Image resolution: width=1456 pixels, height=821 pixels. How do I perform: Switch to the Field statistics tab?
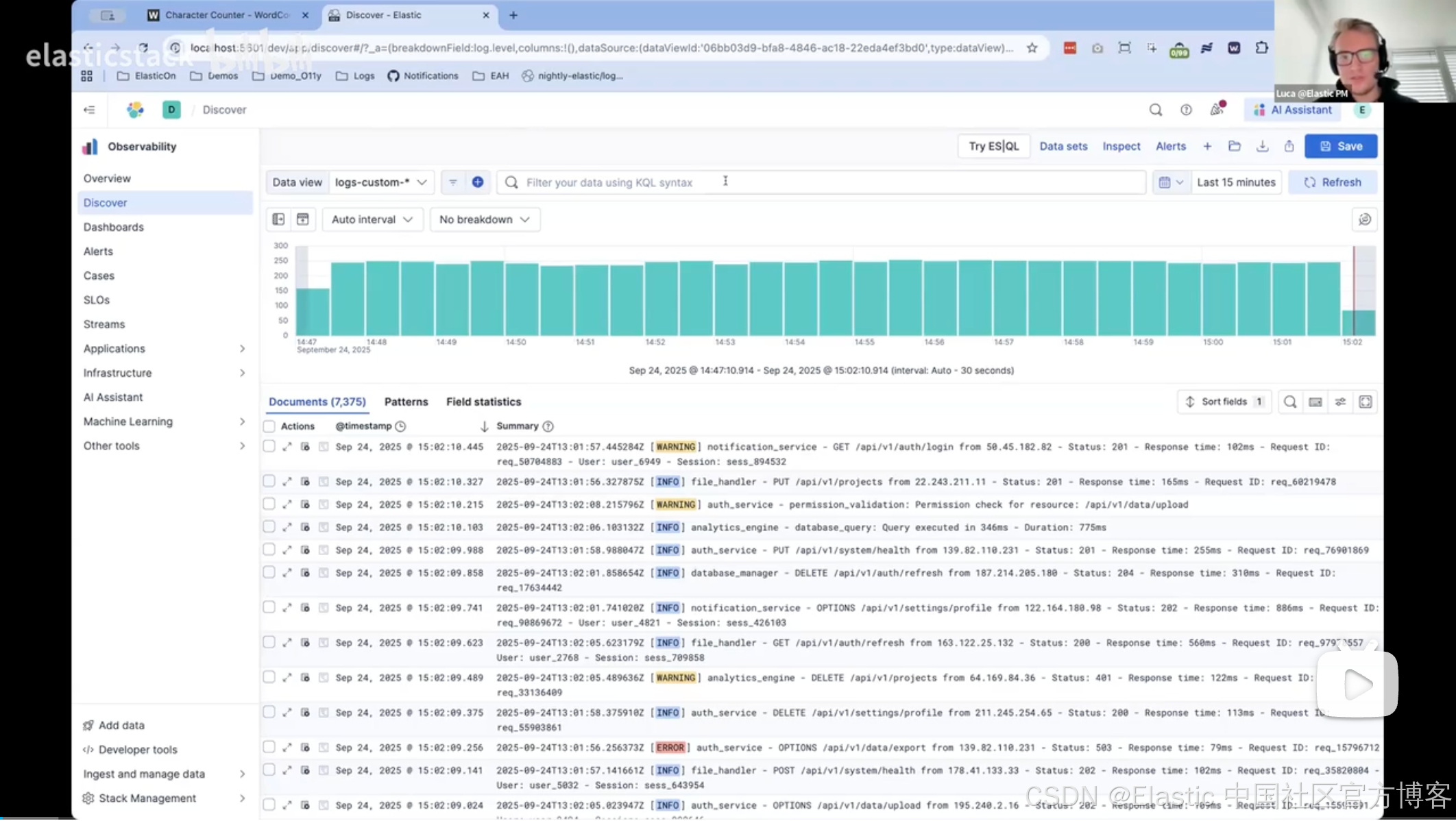point(483,402)
